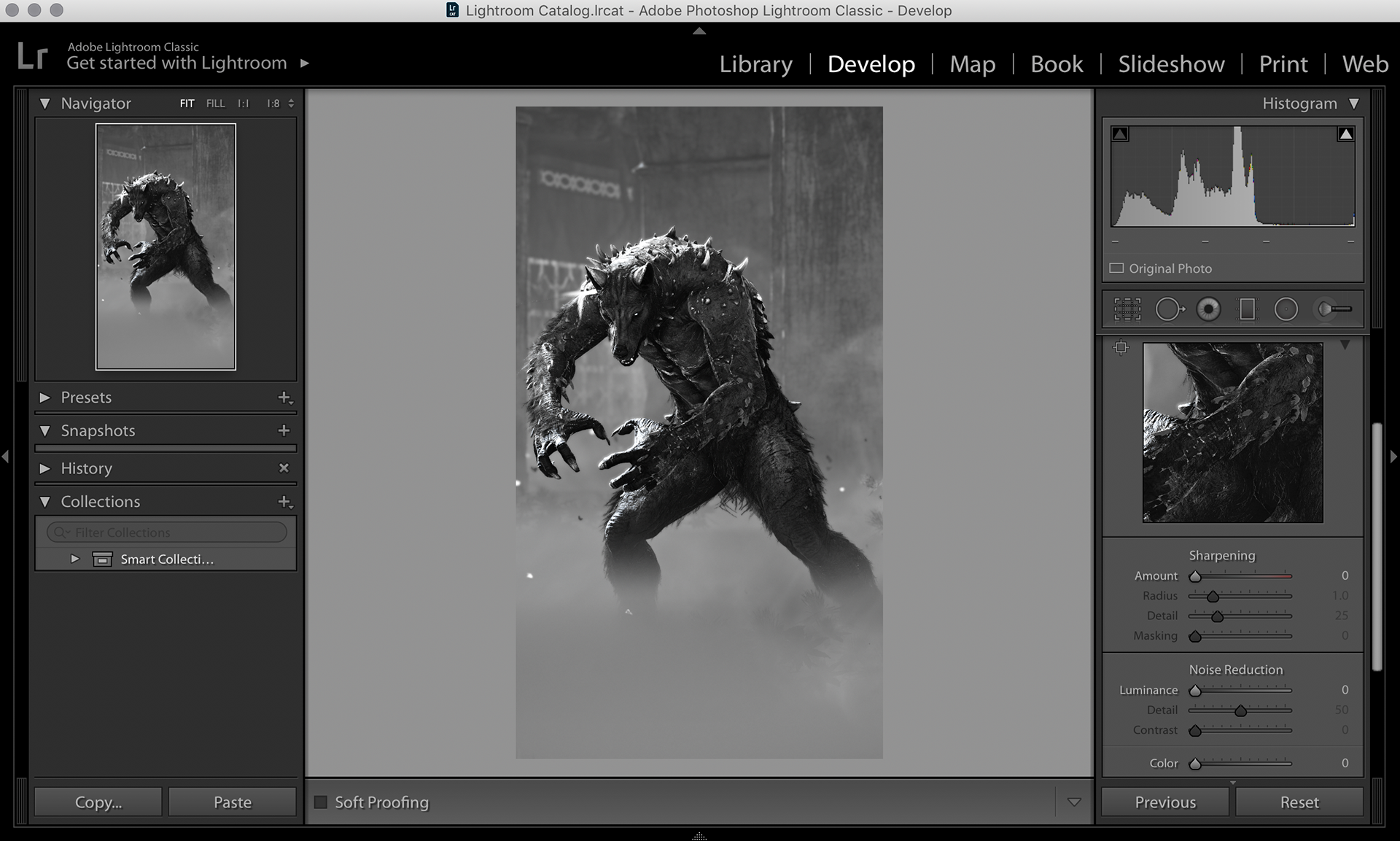Expand the History panel
The width and height of the screenshot is (1400, 841).
point(45,468)
